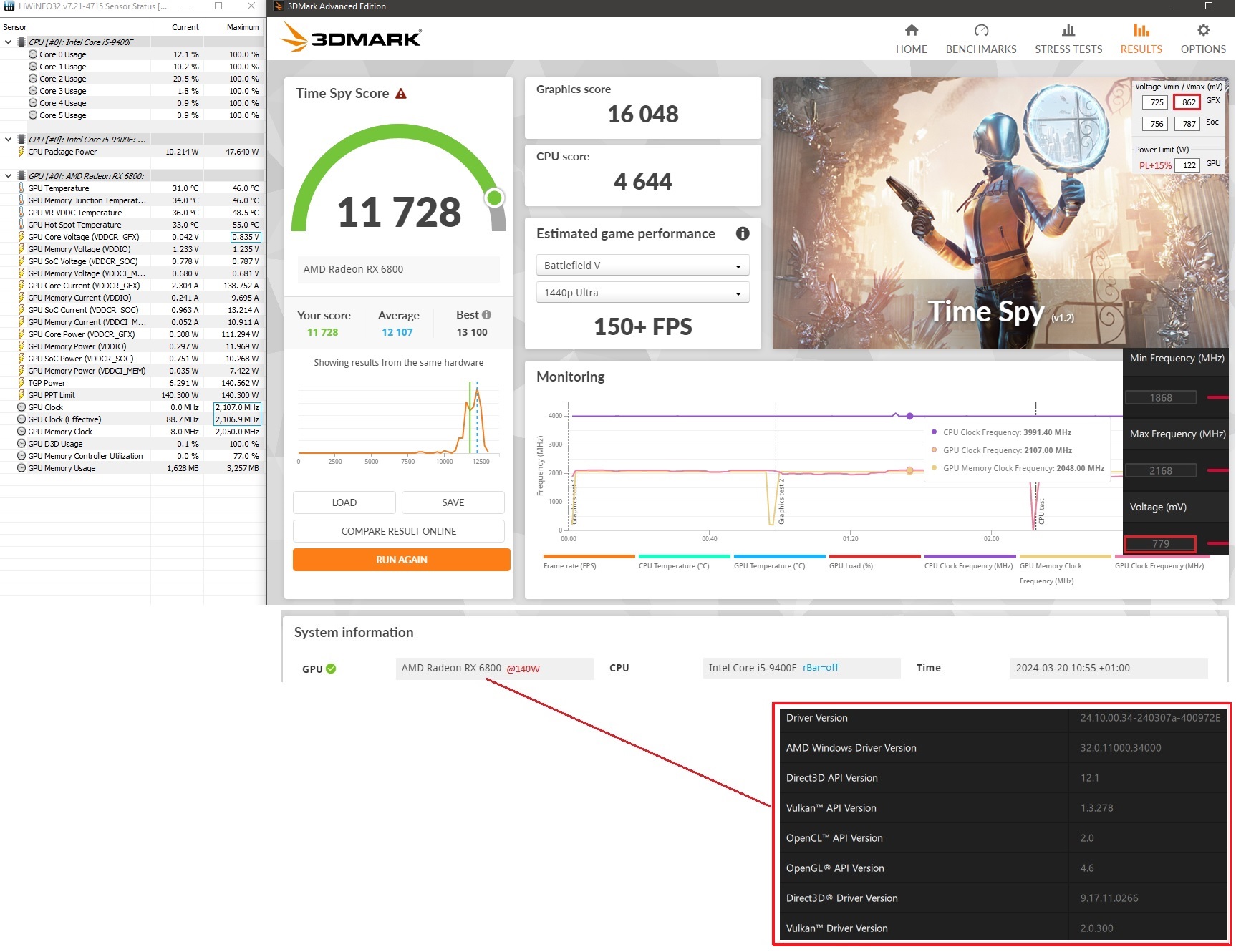Open the Results bar-chart icon
The width and height of the screenshot is (1236, 952).
(x=1141, y=30)
